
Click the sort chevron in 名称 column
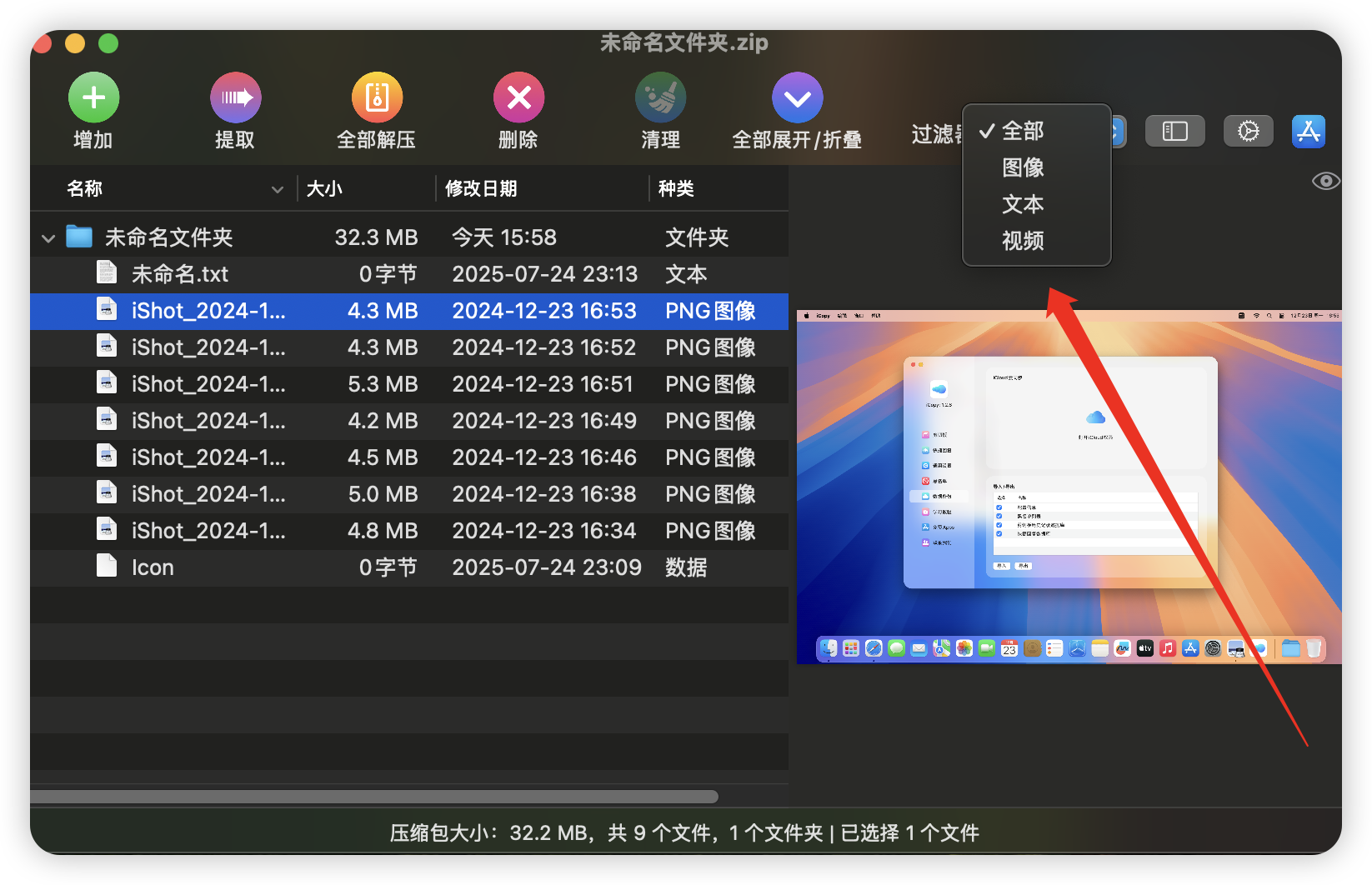pos(278,189)
